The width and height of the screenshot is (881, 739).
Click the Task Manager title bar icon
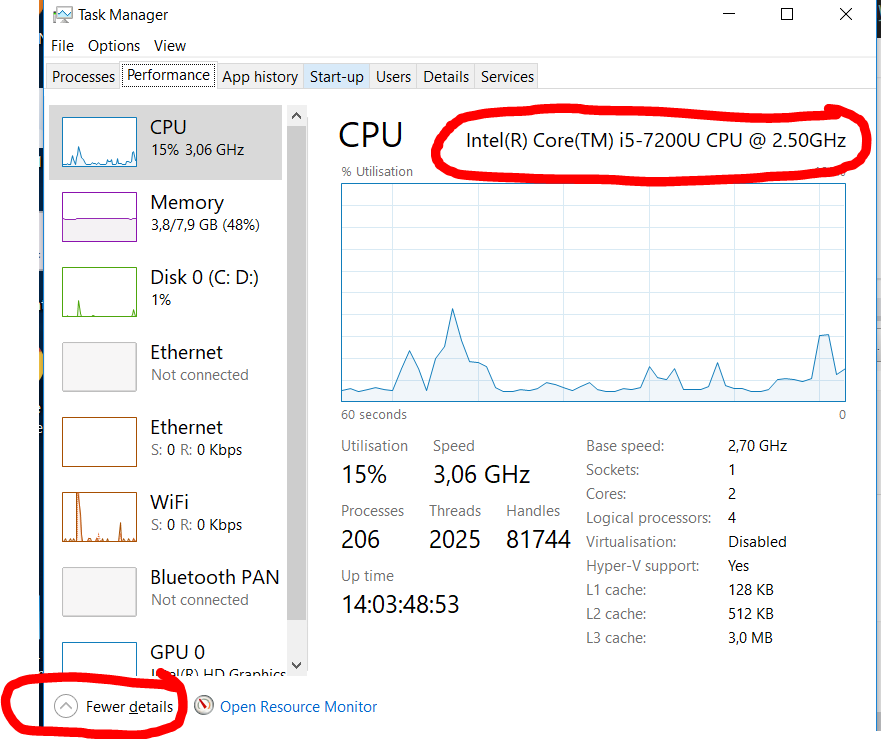(62, 15)
